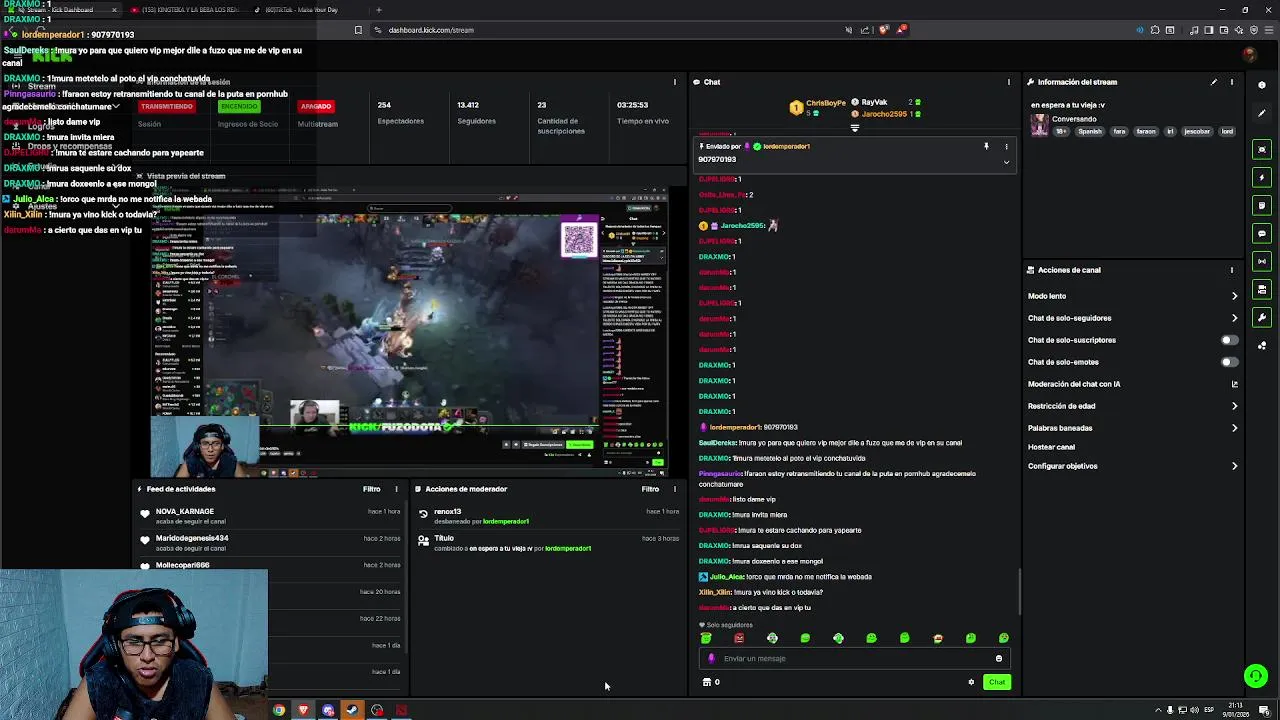Expand the chat leaderboard handle under RayVak
This screenshot has width=1280, height=720.
(855, 128)
